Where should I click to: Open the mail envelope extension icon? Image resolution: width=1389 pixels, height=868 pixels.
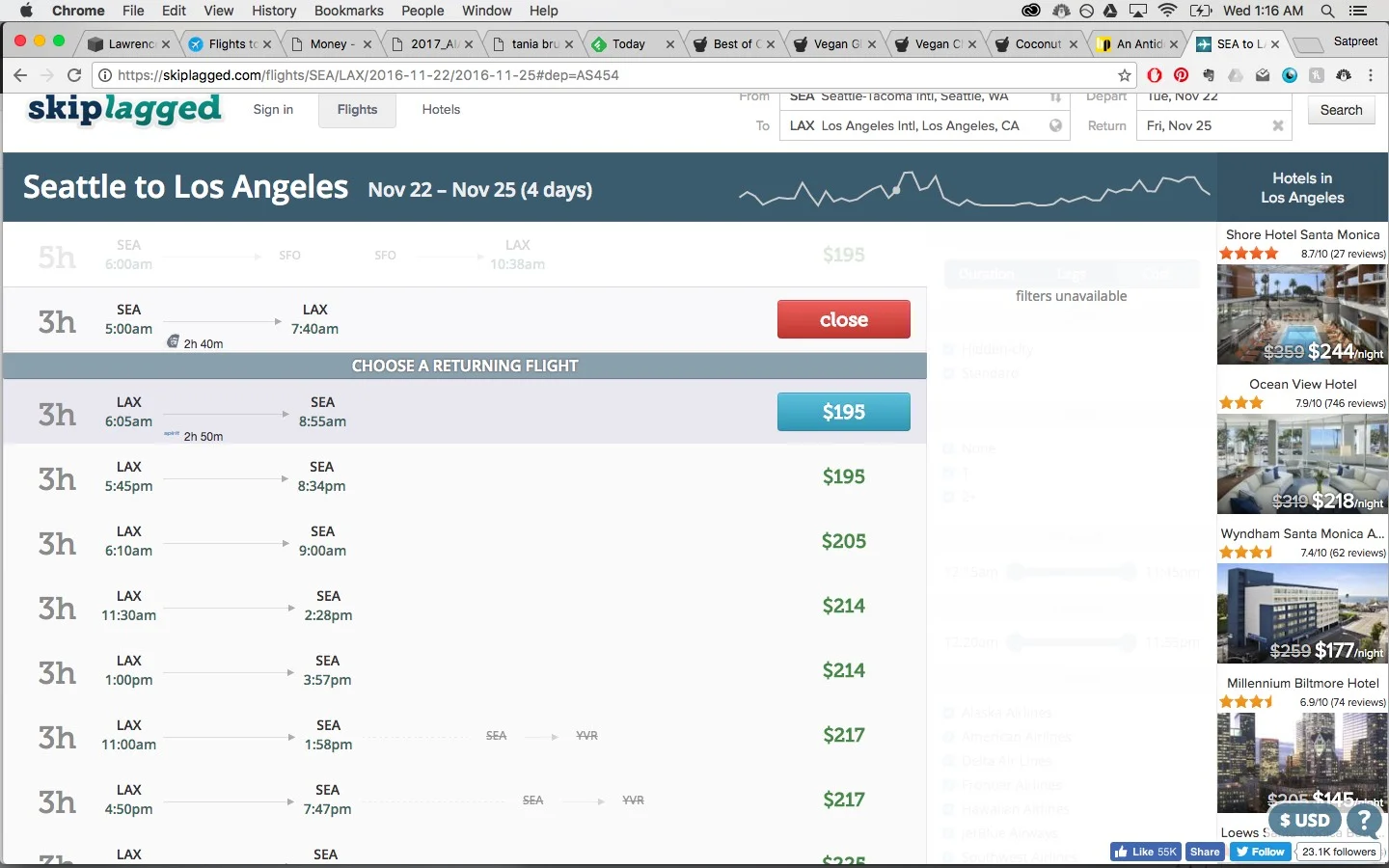pos(1263,75)
